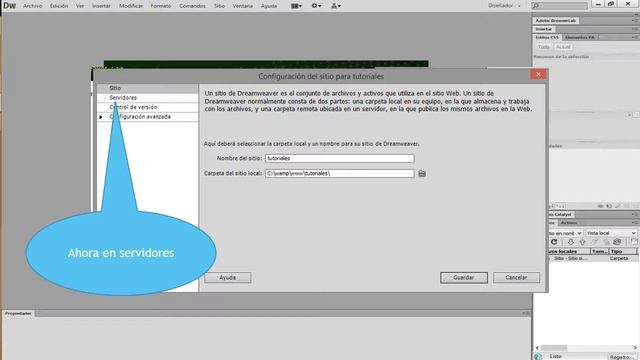Open the Vista local dropdown
Viewport: 640px width, 360px height.
tap(611, 233)
